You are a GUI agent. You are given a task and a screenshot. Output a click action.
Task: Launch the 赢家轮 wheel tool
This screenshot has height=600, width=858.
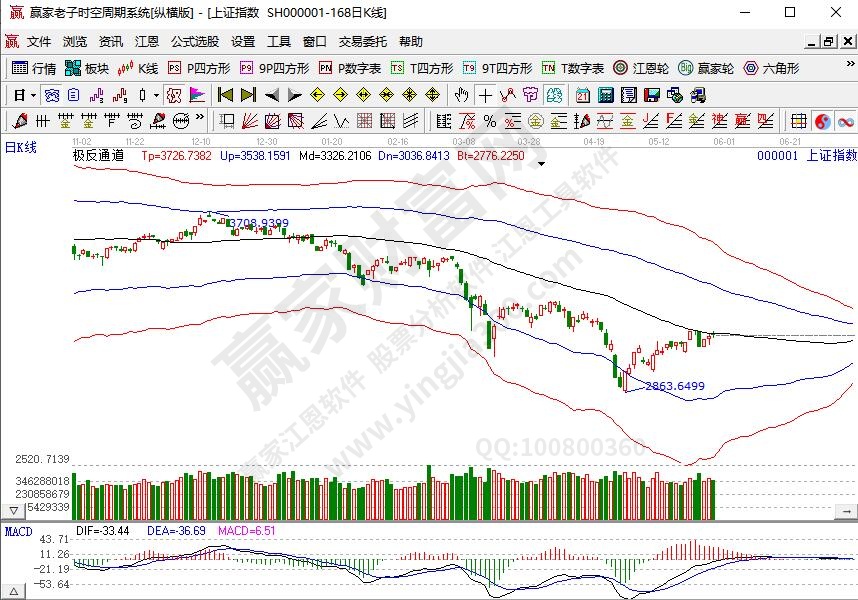tap(706, 69)
